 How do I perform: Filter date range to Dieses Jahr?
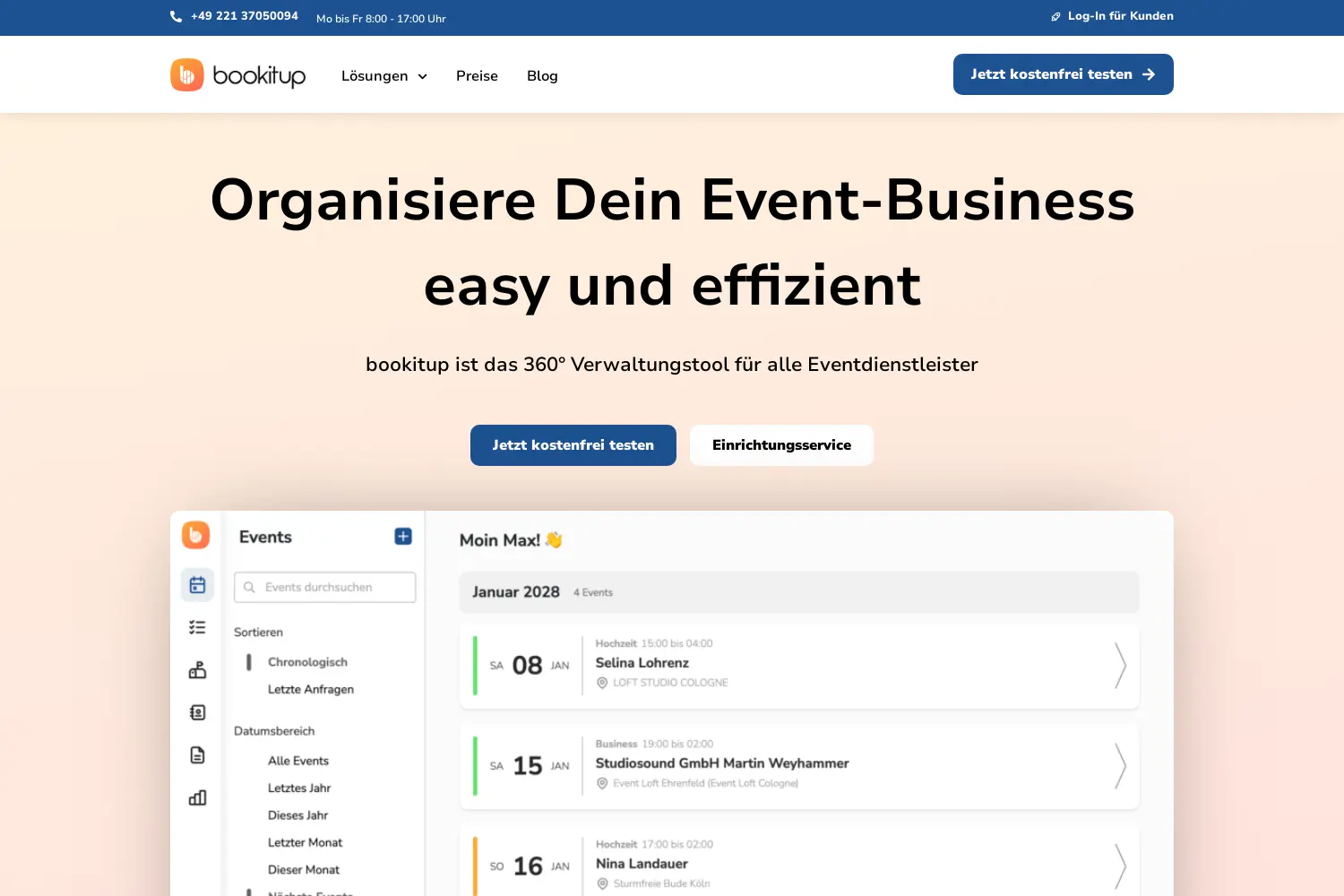click(297, 814)
